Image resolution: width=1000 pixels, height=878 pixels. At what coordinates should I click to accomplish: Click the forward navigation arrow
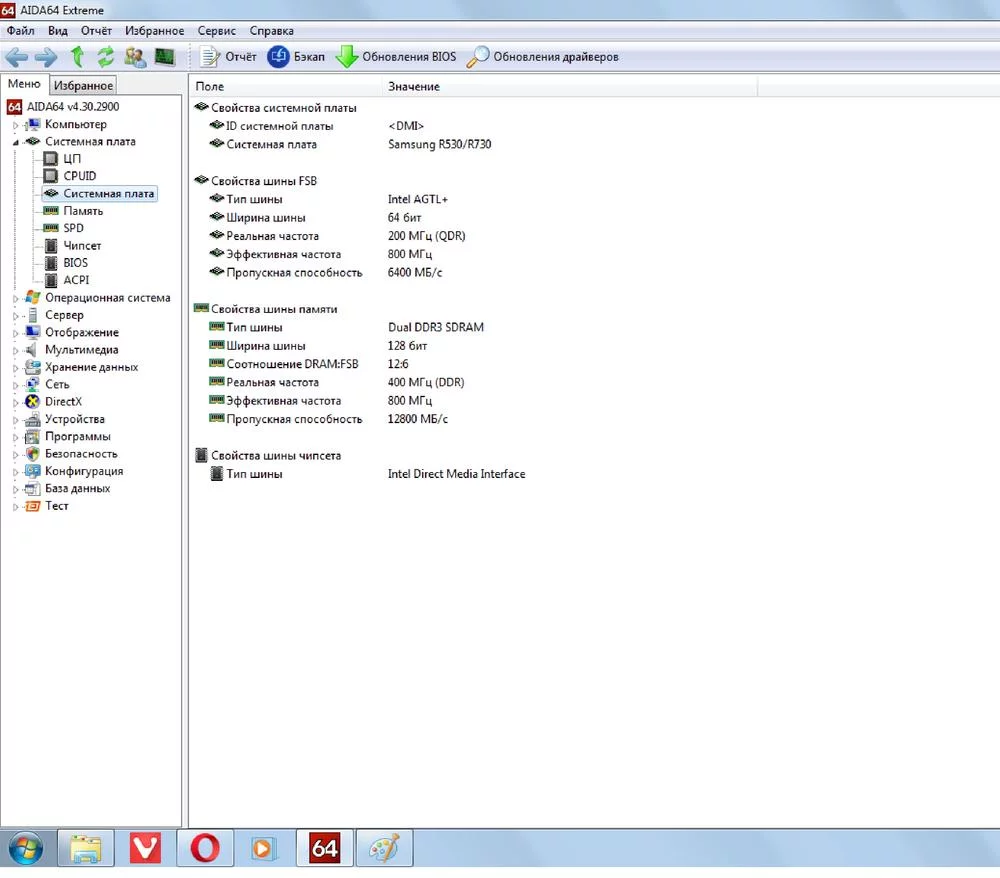pos(47,57)
